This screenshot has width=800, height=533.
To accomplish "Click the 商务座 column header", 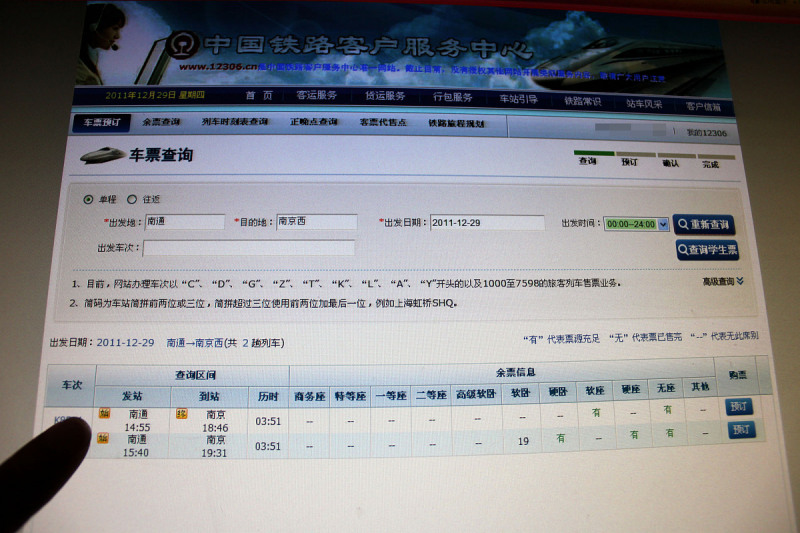I will point(310,396).
